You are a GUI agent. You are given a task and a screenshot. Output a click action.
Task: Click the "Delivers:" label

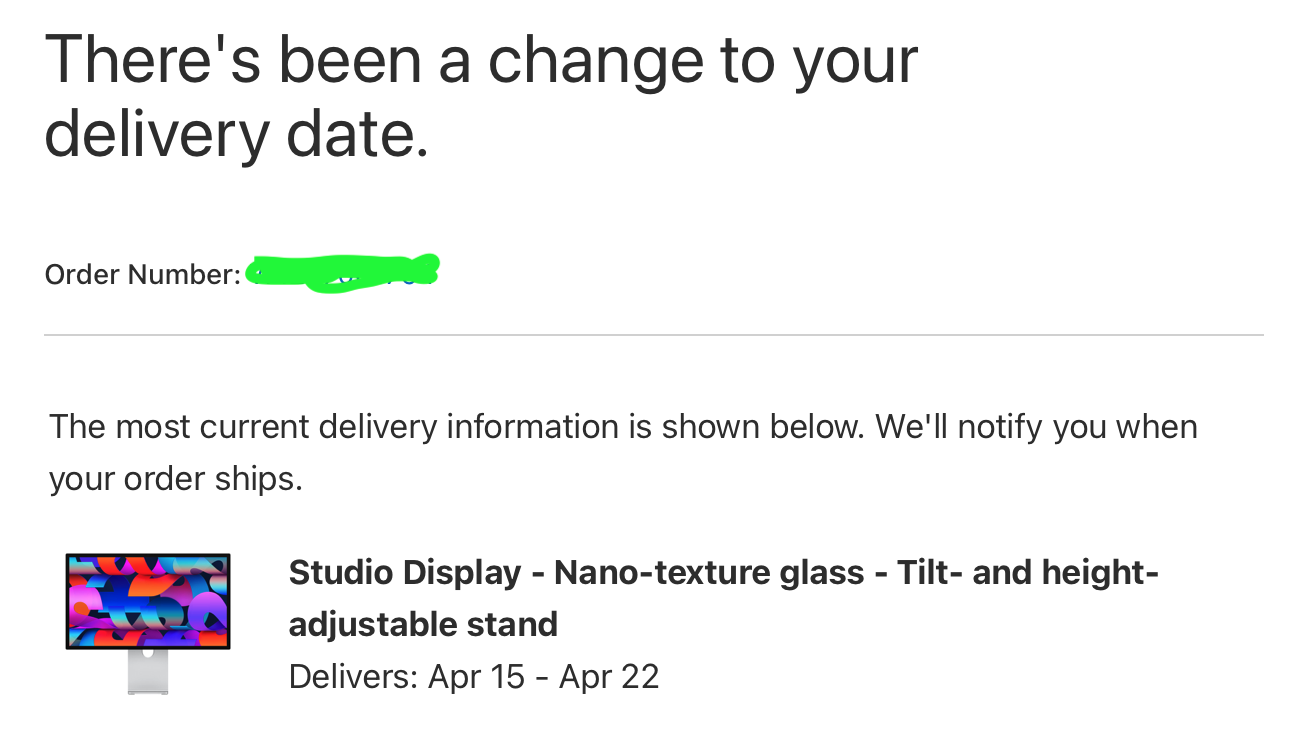(x=353, y=677)
